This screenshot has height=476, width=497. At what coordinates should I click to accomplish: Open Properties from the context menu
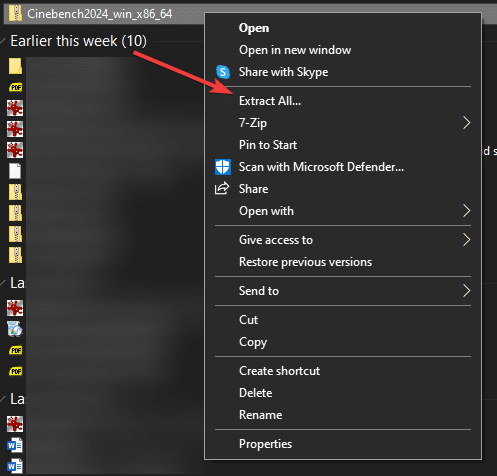click(x=265, y=444)
